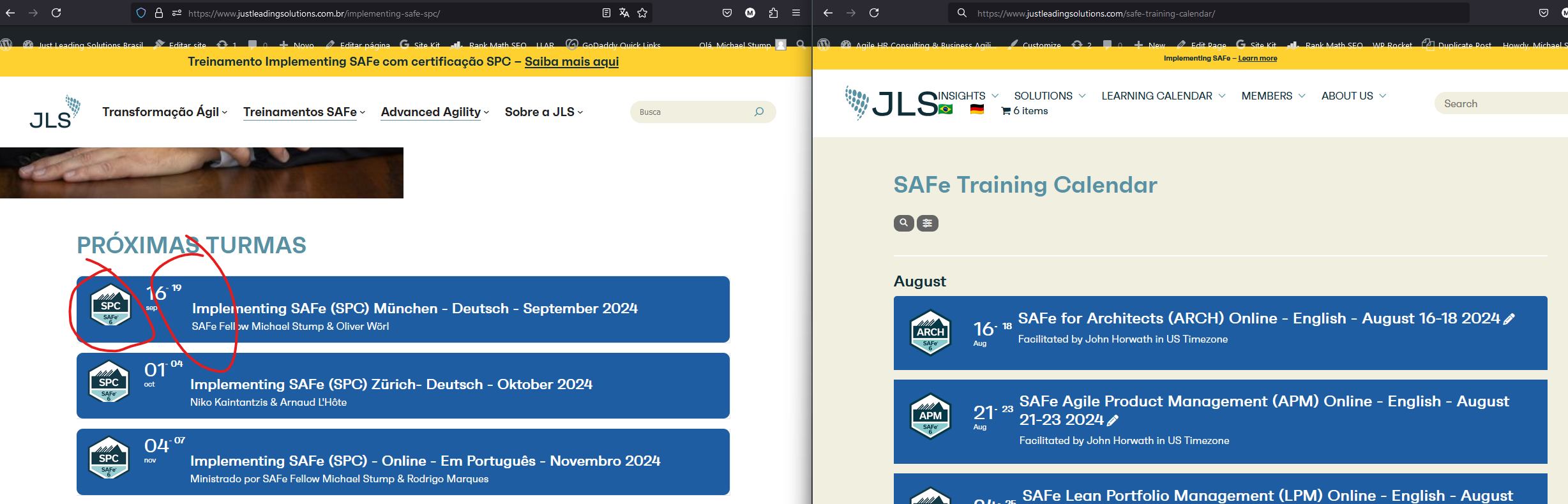
Task: Click SPC badge on the Zürich event
Action: 109,382
